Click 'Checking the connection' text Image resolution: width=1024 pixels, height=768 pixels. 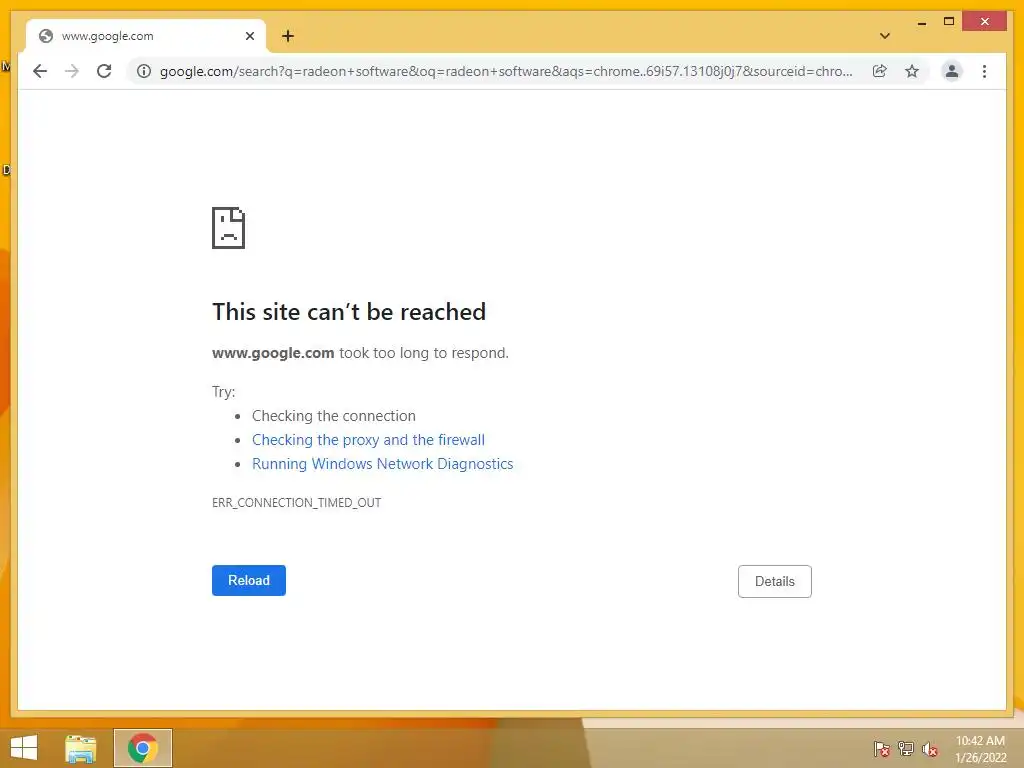click(334, 416)
